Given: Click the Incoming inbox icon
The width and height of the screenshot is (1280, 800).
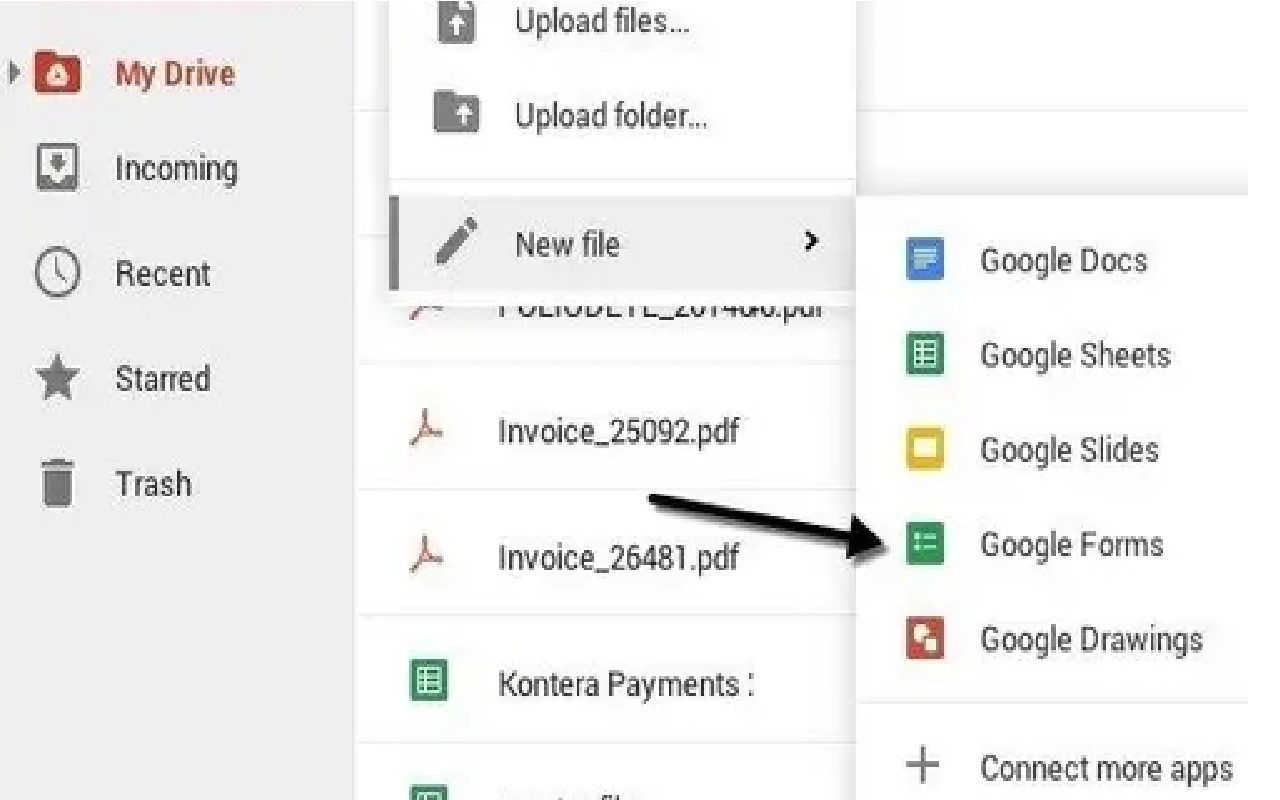Looking at the screenshot, I should [58, 167].
